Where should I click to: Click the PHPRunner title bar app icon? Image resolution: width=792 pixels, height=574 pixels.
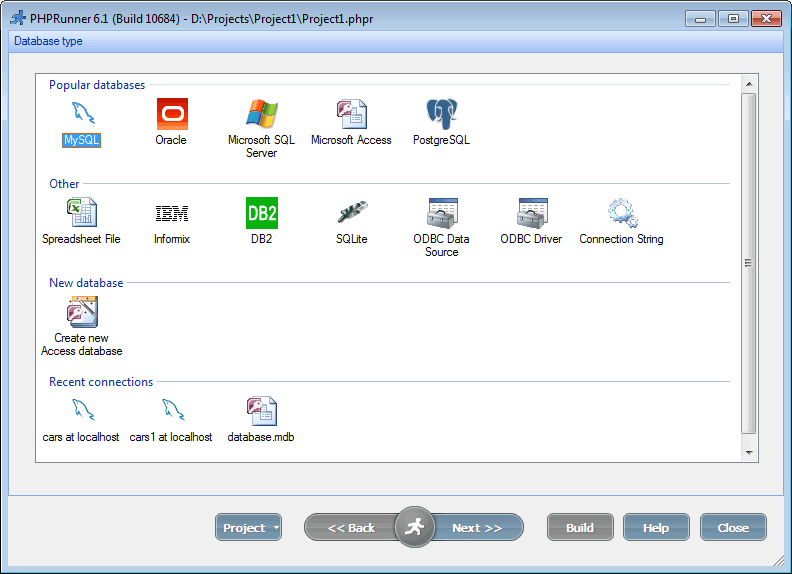tap(18, 18)
